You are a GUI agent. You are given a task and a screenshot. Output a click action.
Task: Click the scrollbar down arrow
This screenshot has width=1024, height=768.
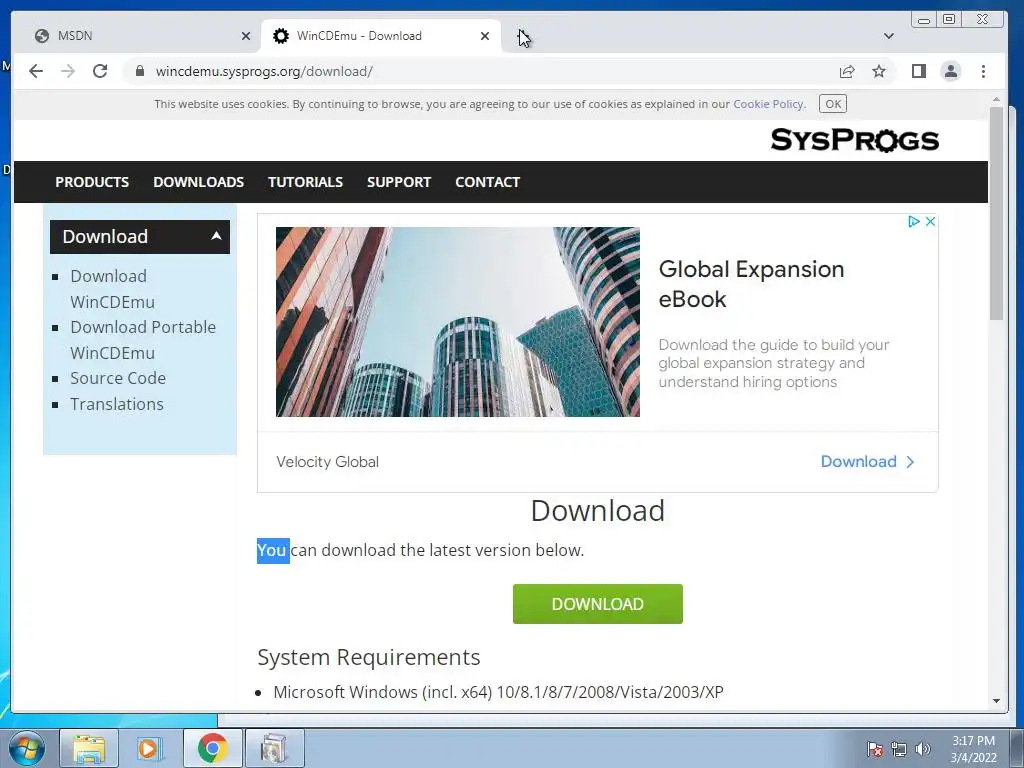(996, 701)
